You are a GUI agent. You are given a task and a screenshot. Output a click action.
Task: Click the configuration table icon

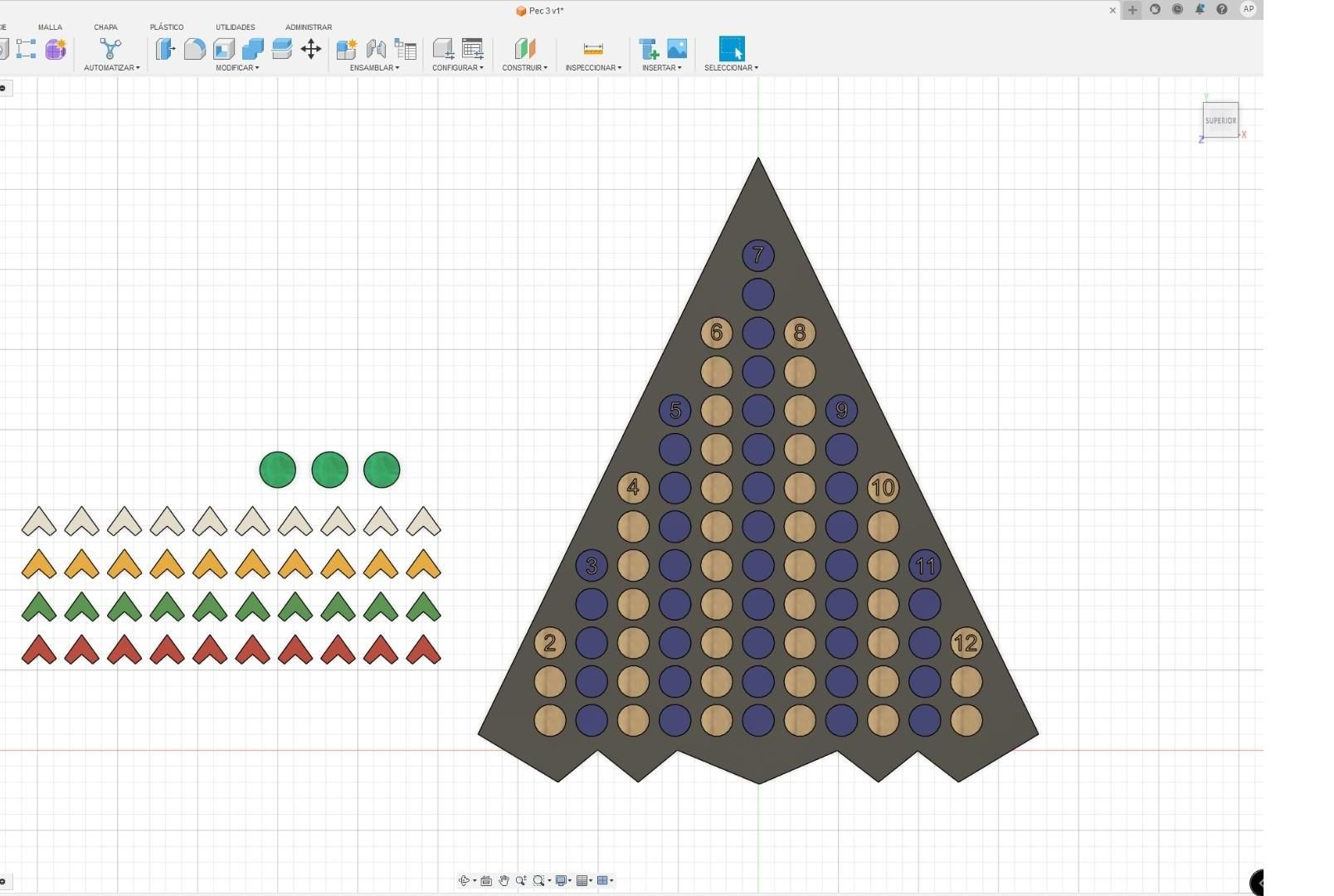[473, 49]
